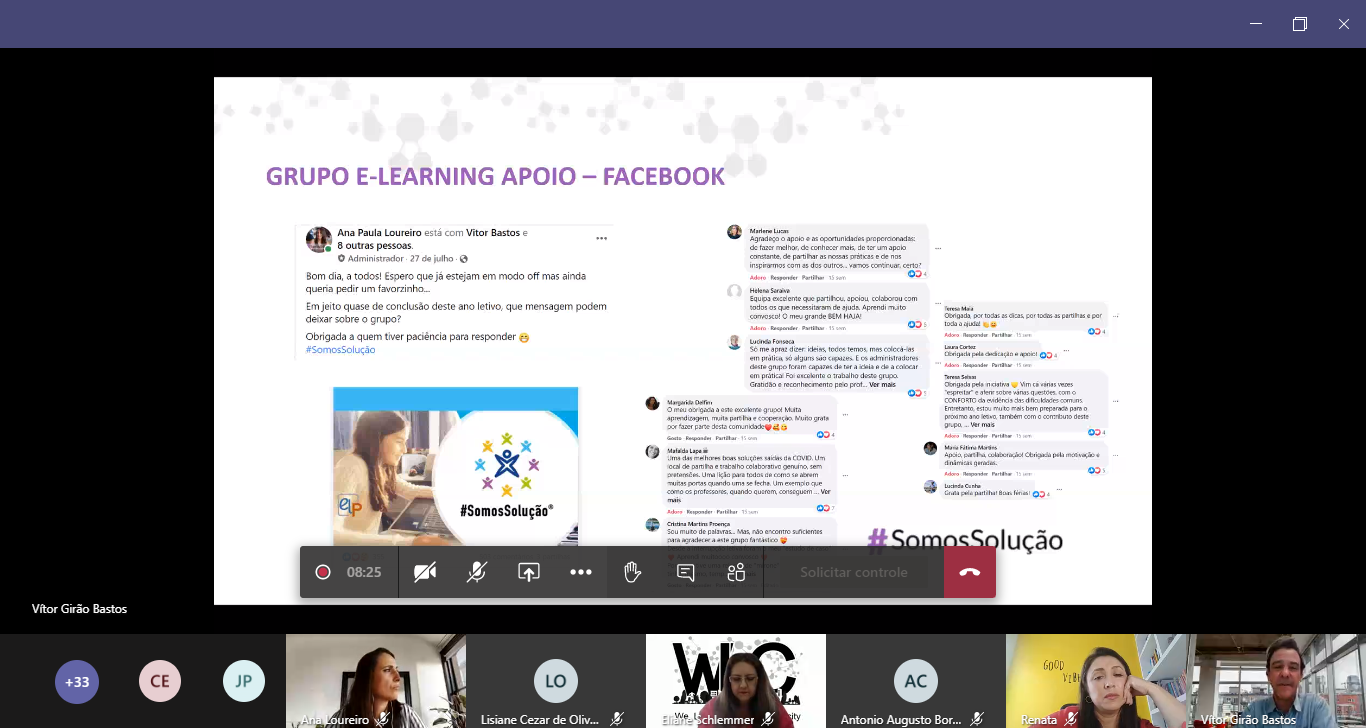Click muted mic icon on Lisiane Cezar's tile
Image resolution: width=1366 pixels, height=728 pixels.
coord(617,719)
